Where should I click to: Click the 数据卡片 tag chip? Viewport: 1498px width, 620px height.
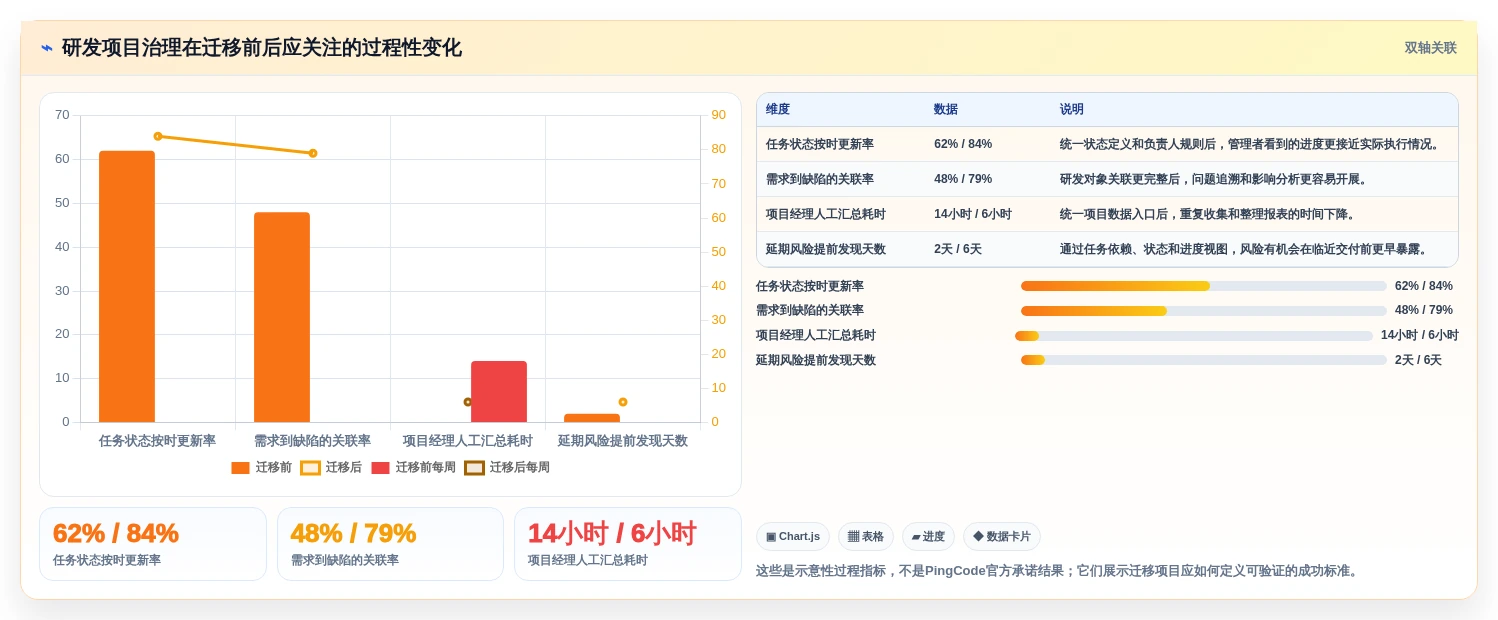[1002, 537]
